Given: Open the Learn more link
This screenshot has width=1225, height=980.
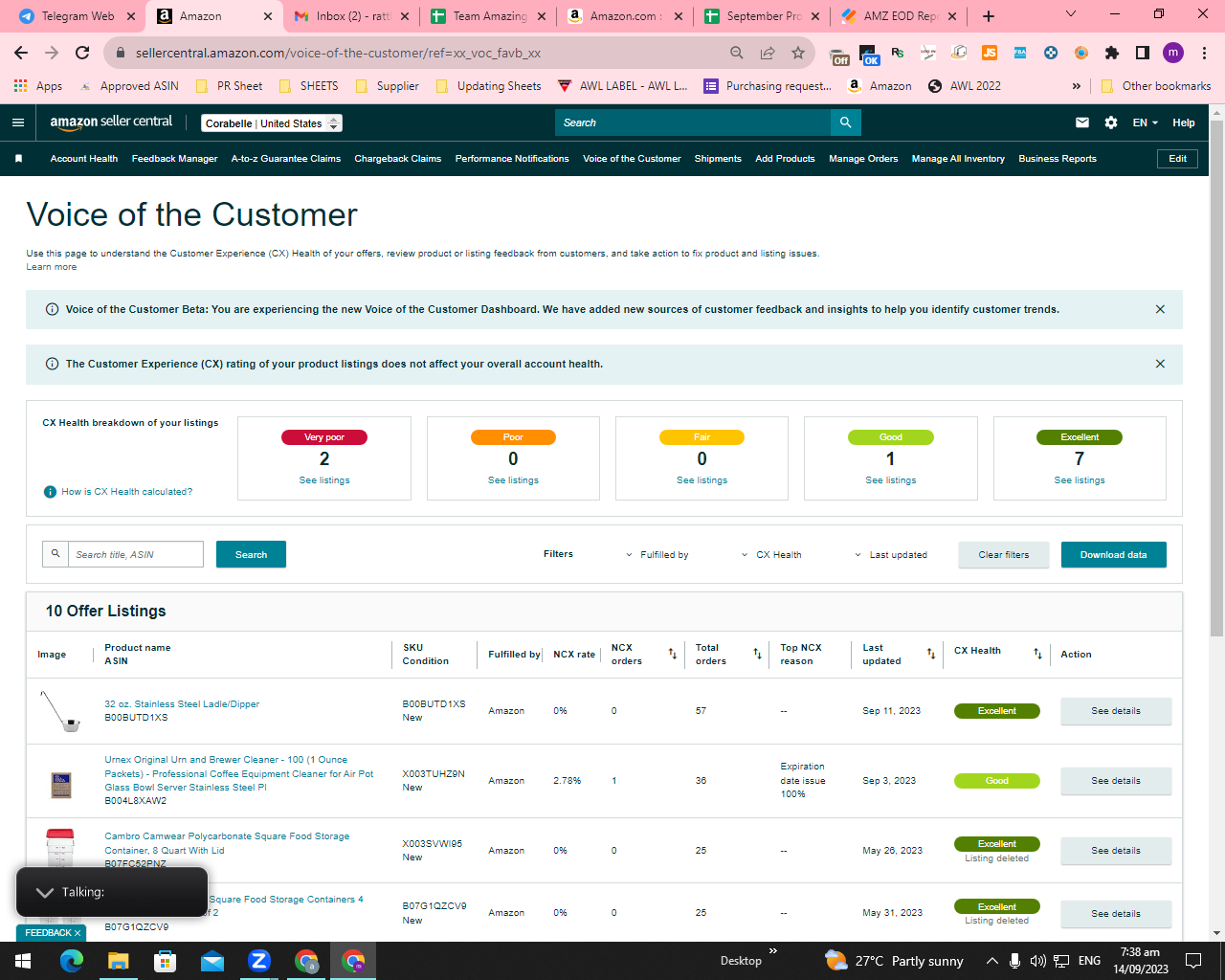Looking at the screenshot, I should [52, 267].
